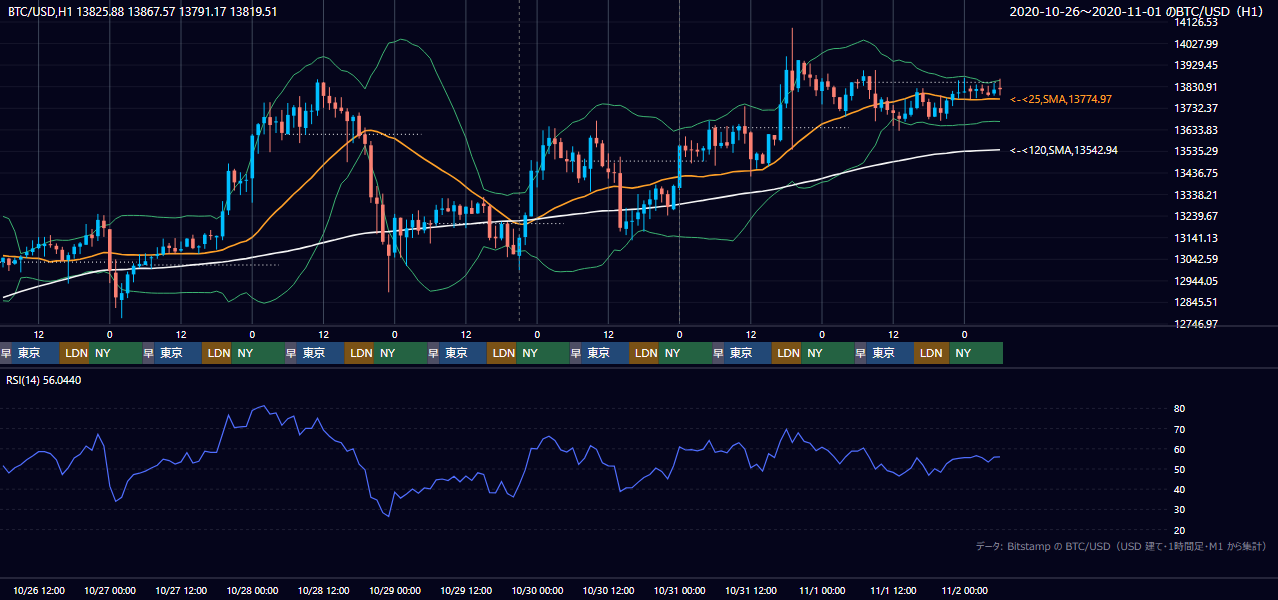1278x600 pixels.
Task: Click price axis value 13830.91
Action: (1196, 87)
